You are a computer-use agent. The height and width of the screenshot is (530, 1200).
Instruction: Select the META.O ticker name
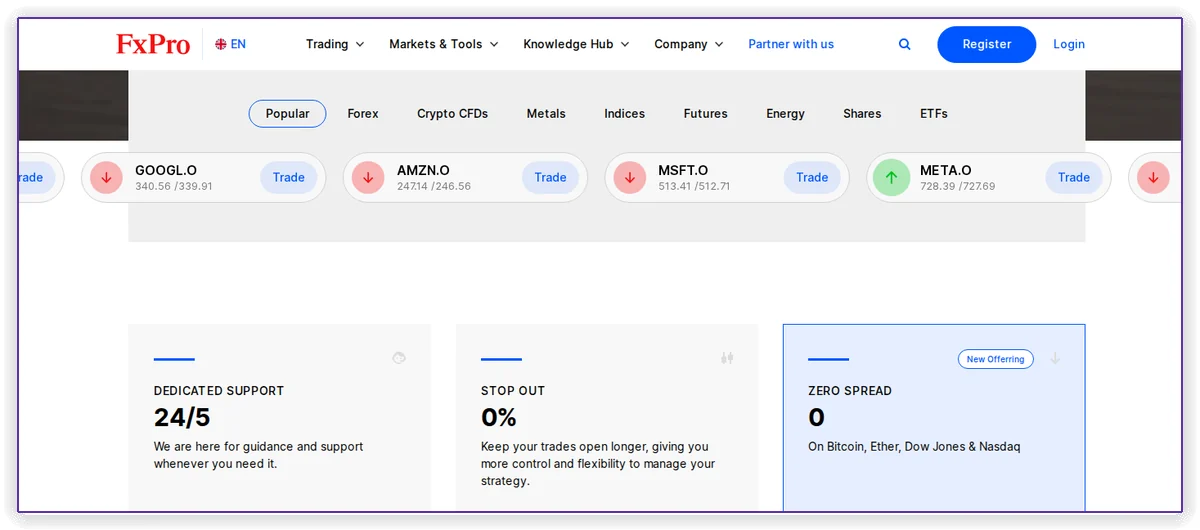(x=946, y=171)
